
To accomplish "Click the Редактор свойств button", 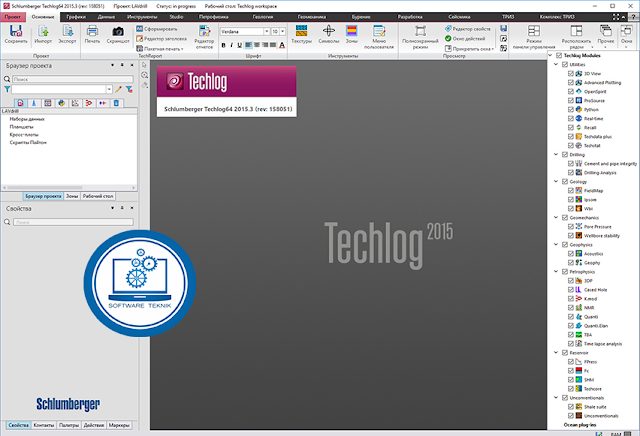I will [x=468, y=29].
